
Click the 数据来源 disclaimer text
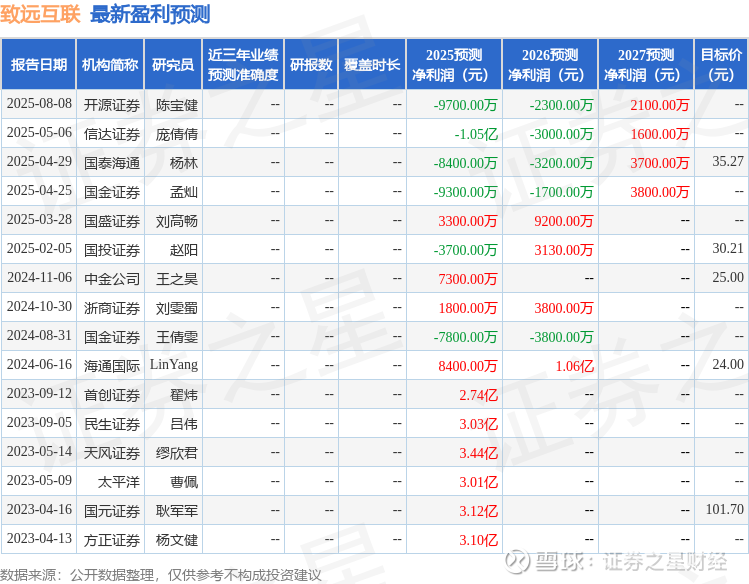160,575
